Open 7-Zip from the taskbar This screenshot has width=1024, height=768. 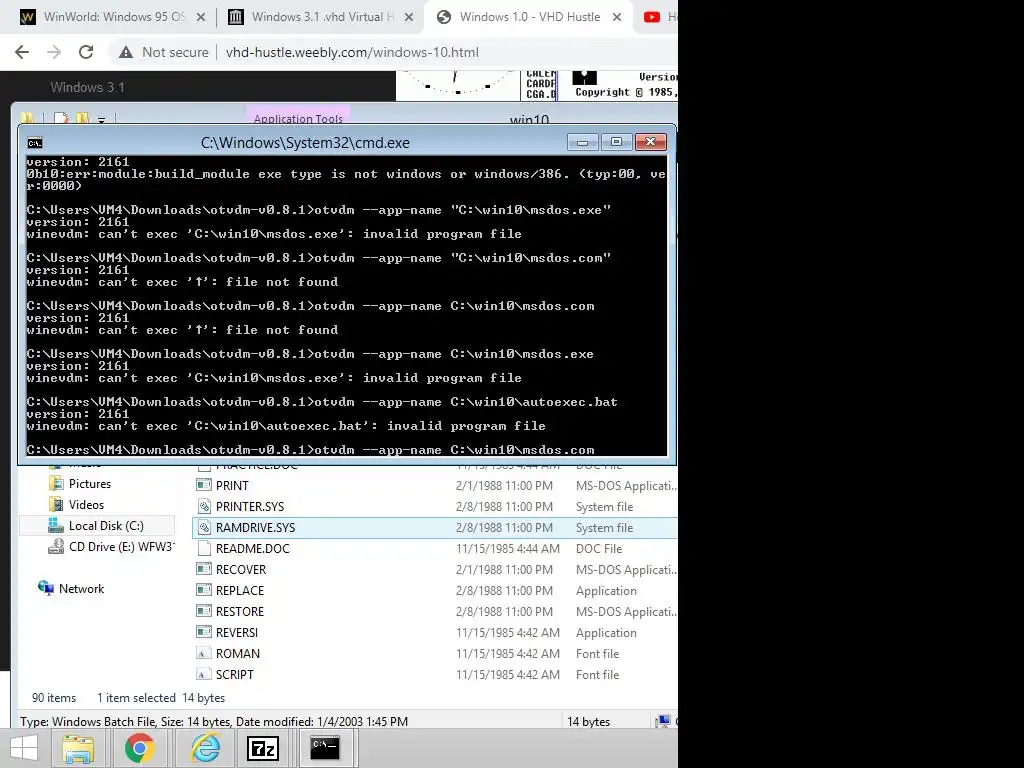click(263, 748)
